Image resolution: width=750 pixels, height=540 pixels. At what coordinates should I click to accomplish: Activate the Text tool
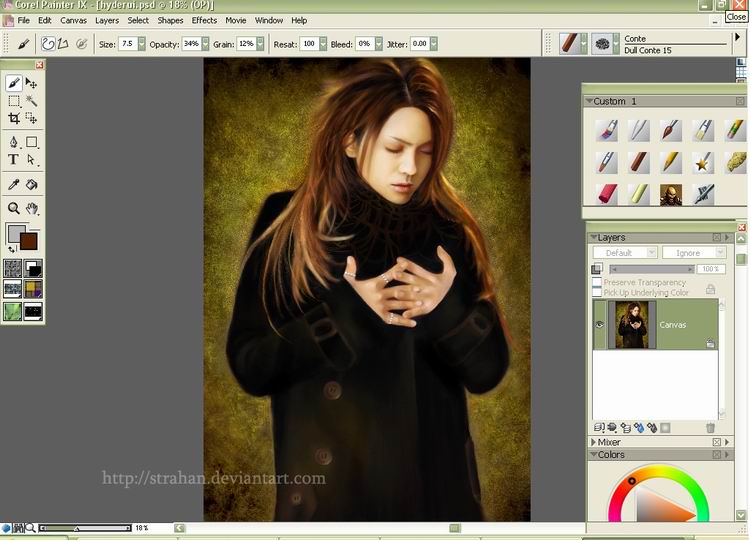(14, 159)
